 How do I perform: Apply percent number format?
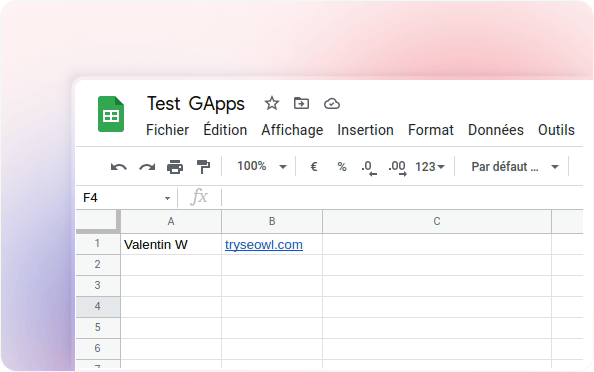tap(342, 167)
